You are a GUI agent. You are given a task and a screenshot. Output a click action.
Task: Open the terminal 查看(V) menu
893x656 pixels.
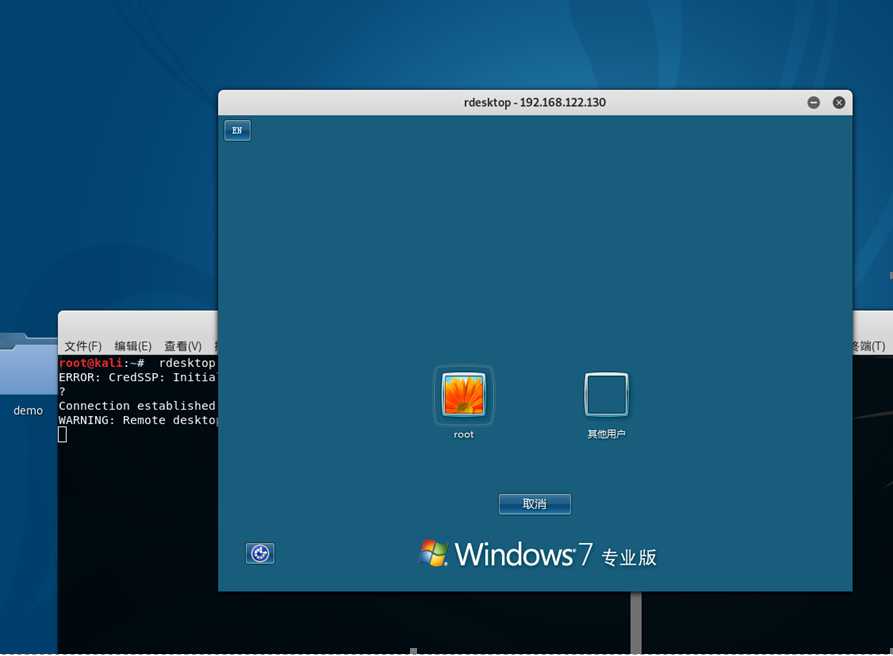pyautogui.click(x=183, y=346)
